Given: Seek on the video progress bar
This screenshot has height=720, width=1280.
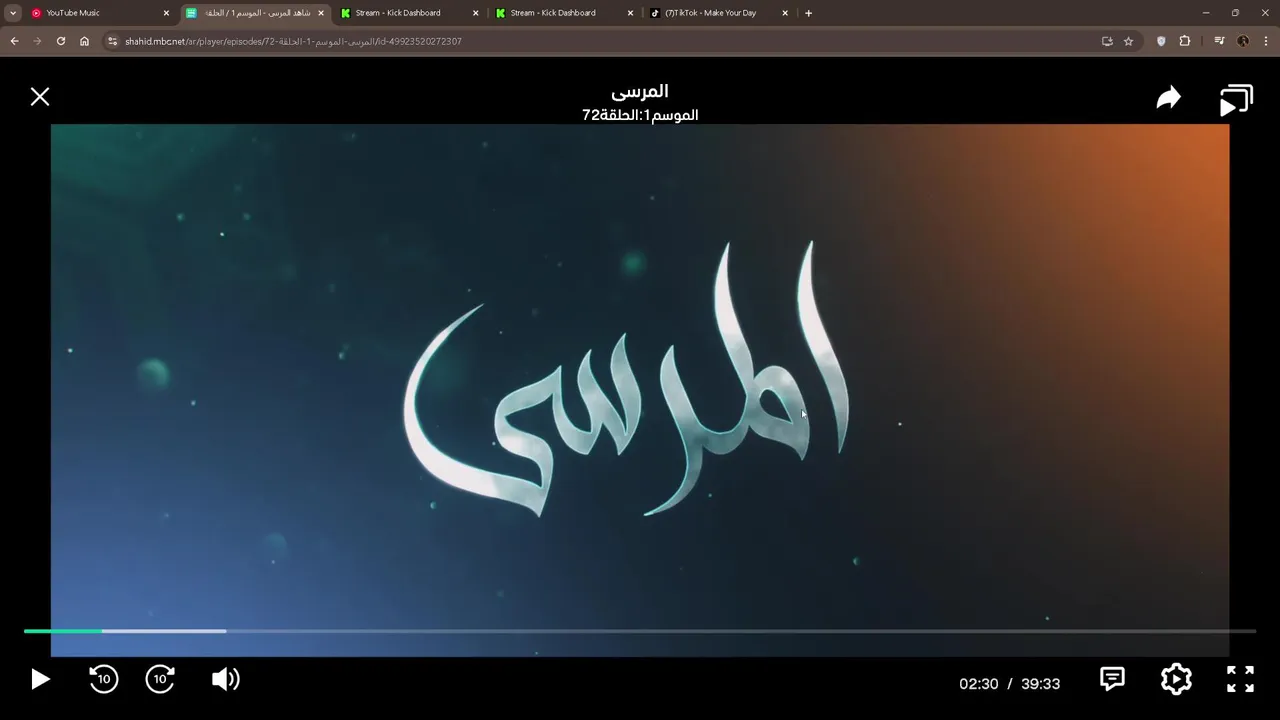Looking at the screenshot, I should [x=640, y=631].
